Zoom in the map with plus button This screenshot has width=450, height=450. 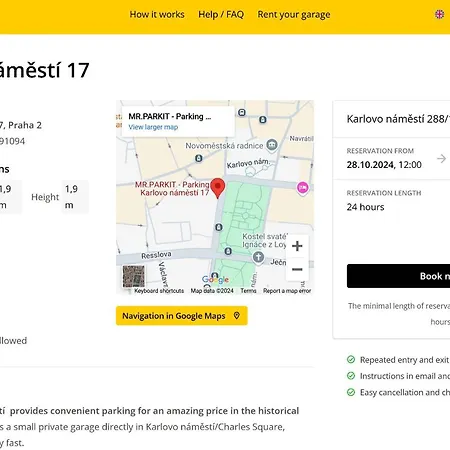(297, 246)
